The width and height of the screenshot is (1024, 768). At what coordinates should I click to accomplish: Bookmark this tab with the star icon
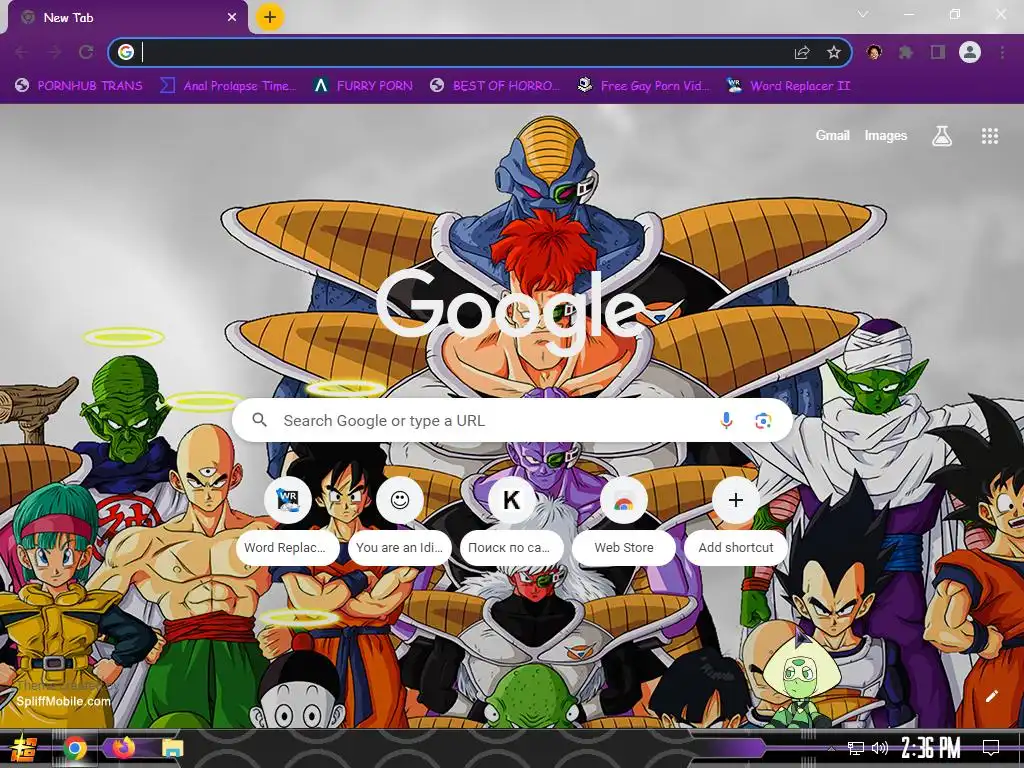[833, 53]
